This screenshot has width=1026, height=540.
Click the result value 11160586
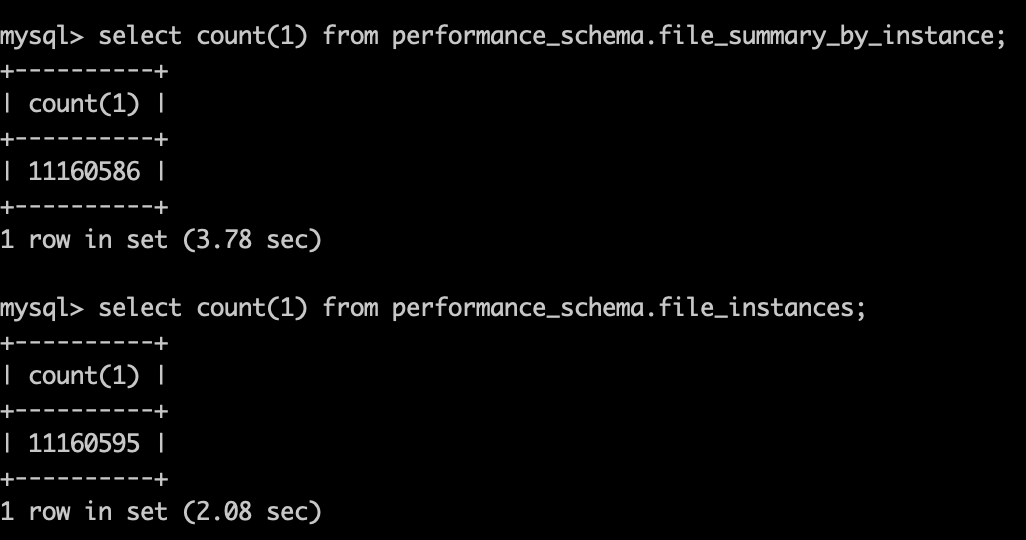click(x=84, y=172)
